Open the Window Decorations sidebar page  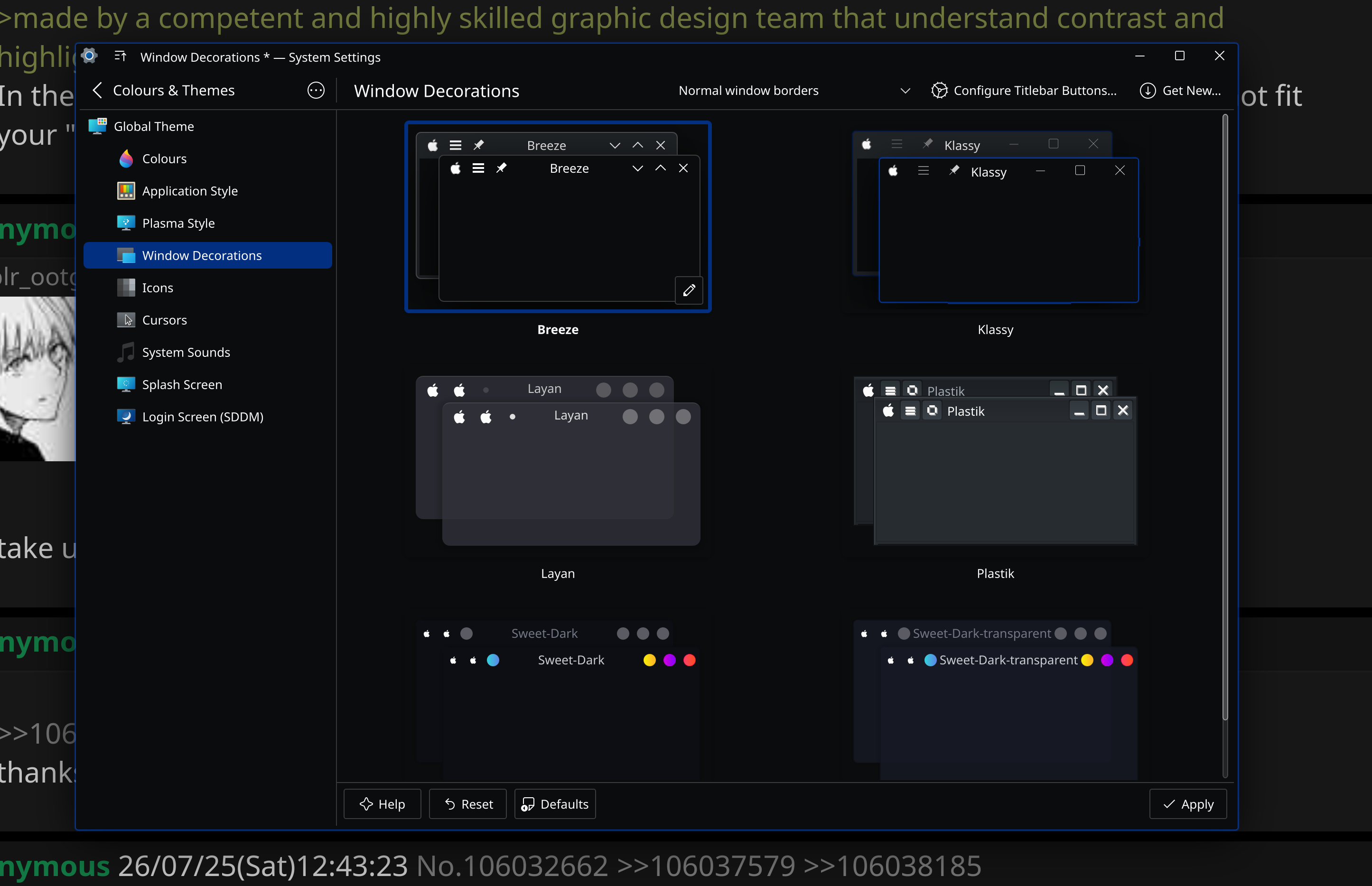(208, 255)
